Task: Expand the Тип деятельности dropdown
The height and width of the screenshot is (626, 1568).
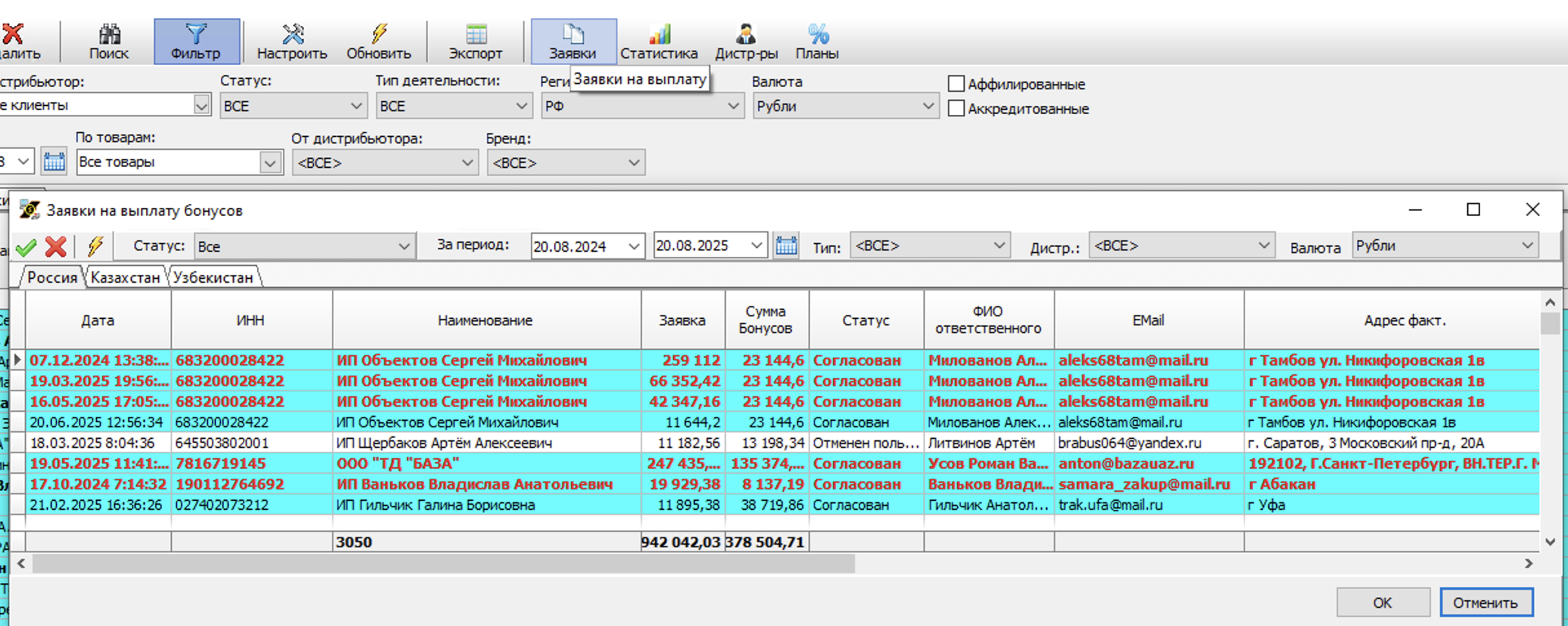Action: [453, 106]
